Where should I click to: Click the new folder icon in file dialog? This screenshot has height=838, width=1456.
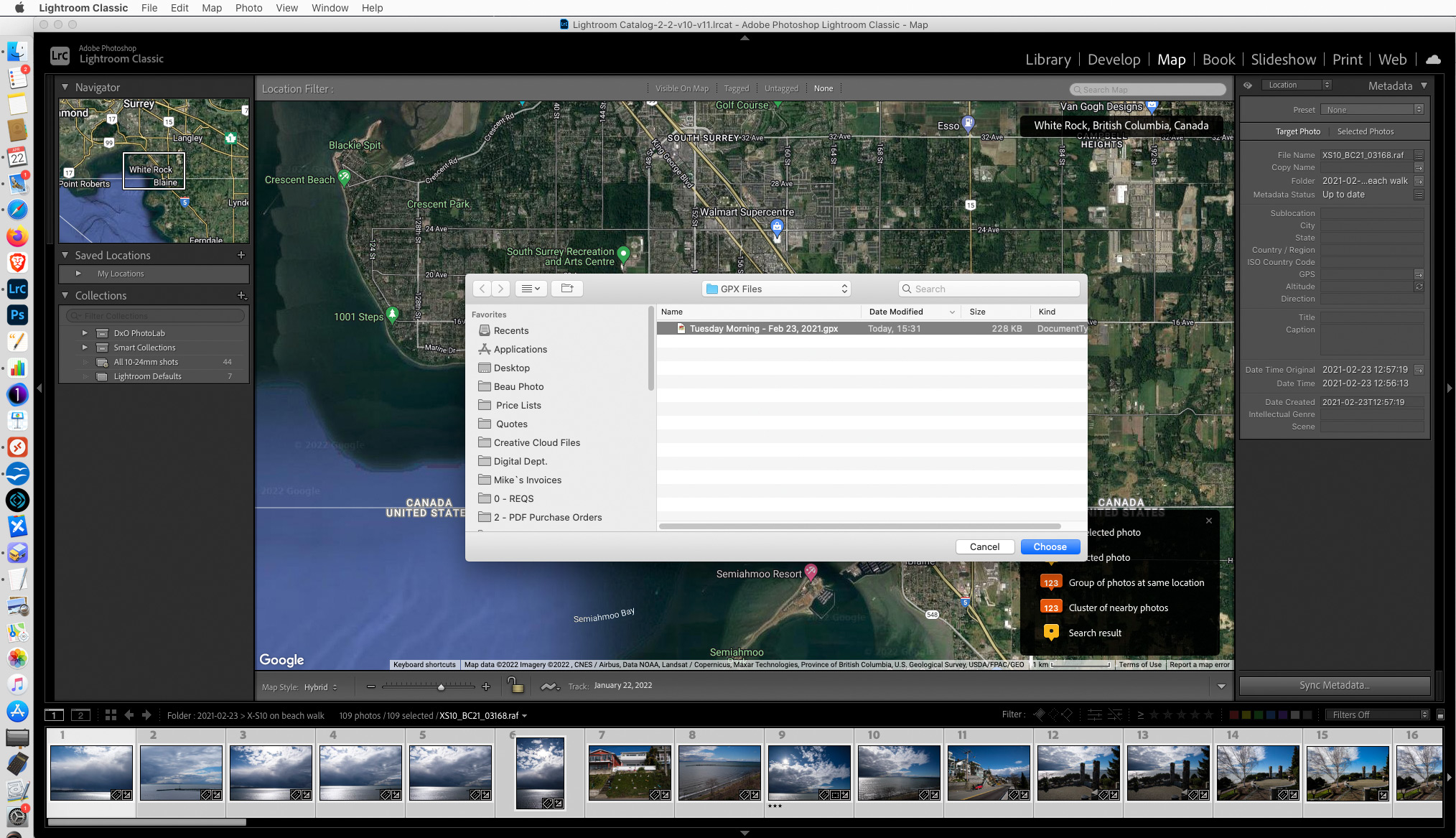[x=567, y=289]
